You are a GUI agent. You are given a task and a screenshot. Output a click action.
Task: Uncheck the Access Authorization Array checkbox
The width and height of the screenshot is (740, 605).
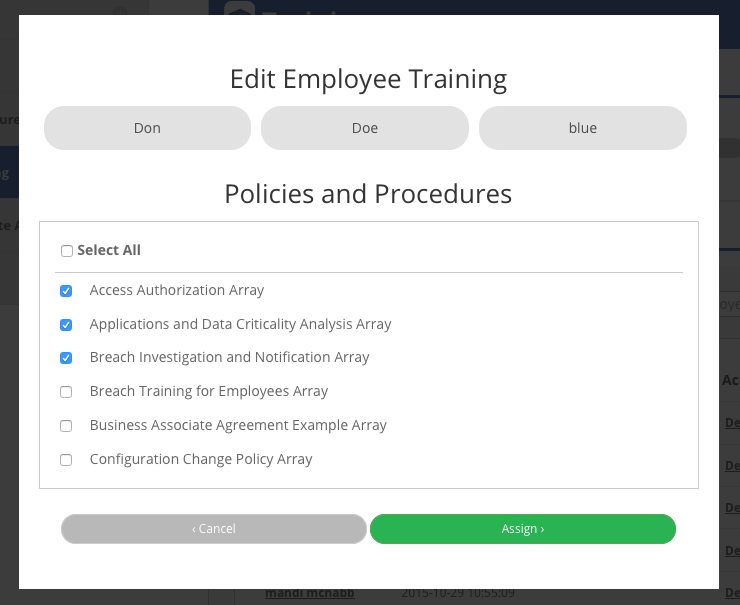(66, 291)
